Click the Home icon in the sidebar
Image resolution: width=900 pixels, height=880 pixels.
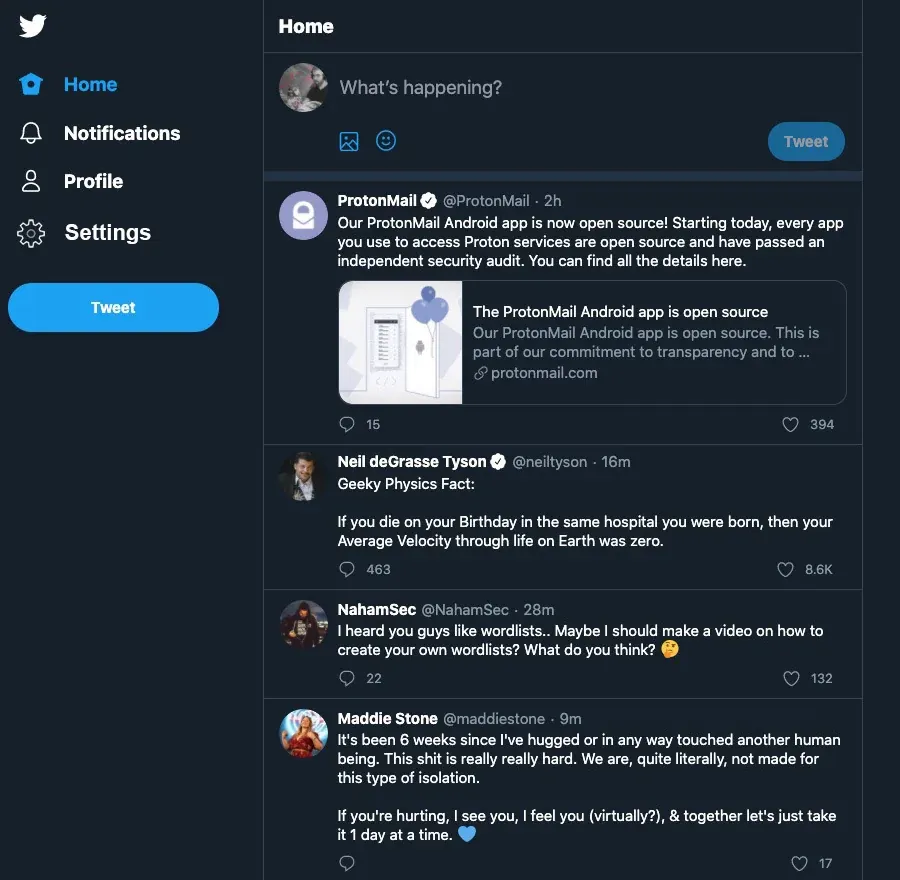coord(30,84)
